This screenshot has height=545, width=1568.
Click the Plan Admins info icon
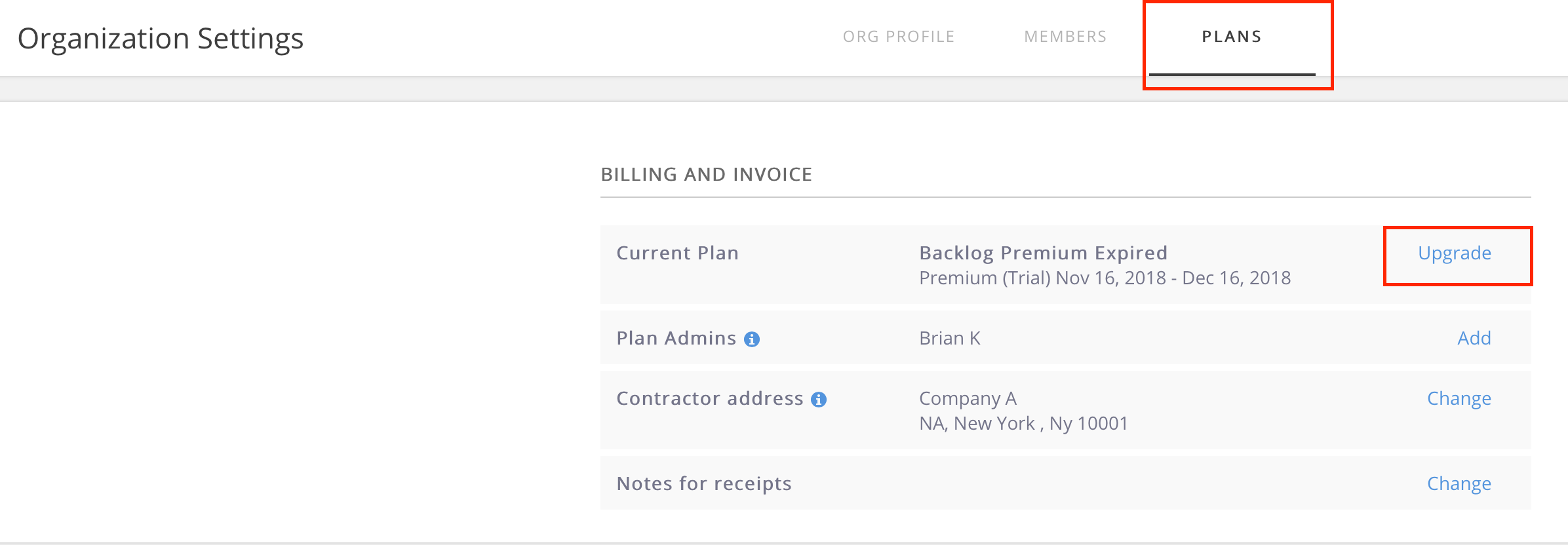pyautogui.click(x=752, y=339)
